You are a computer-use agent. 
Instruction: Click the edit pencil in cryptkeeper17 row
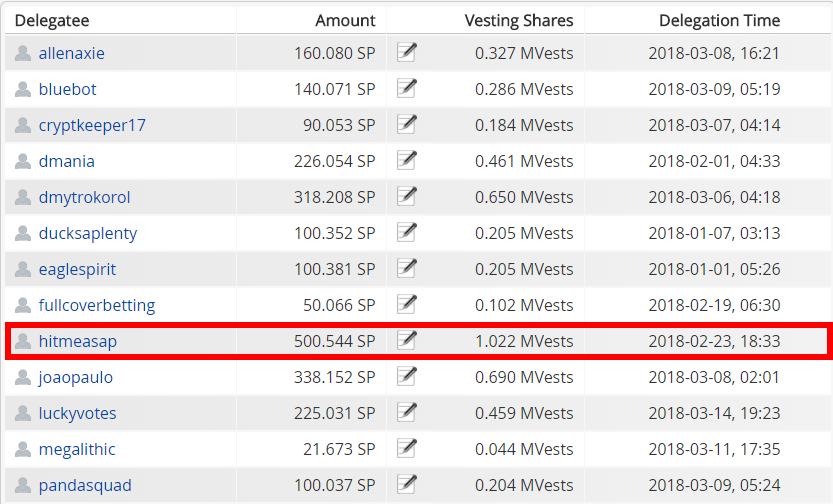pyautogui.click(x=406, y=124)
